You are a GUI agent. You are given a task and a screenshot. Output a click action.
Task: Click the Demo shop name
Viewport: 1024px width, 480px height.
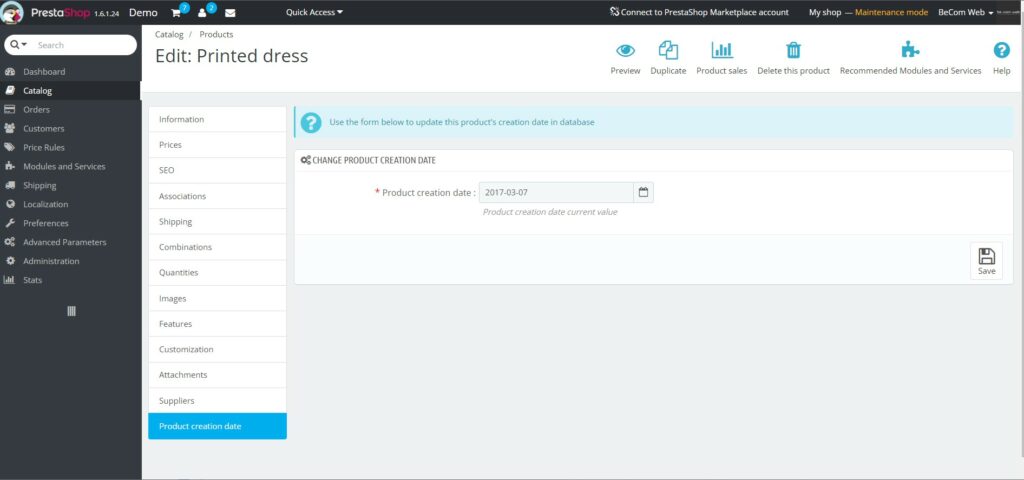tap(143, 12)
